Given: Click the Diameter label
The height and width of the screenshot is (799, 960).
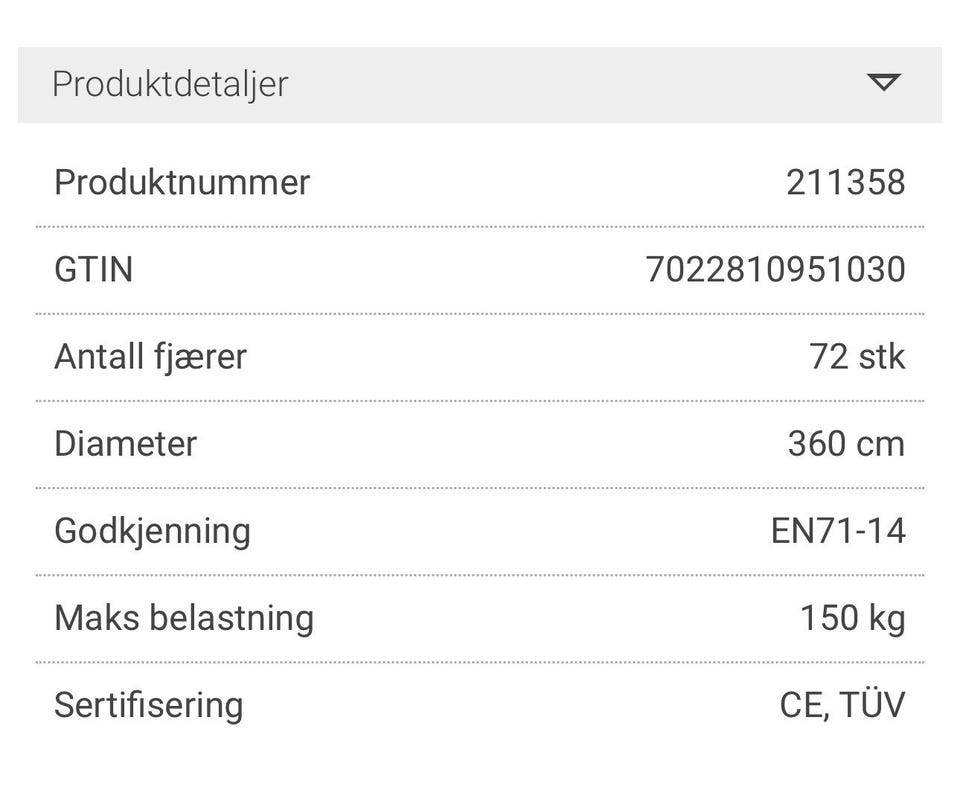Looking at the screenshot, I should 126,444.
